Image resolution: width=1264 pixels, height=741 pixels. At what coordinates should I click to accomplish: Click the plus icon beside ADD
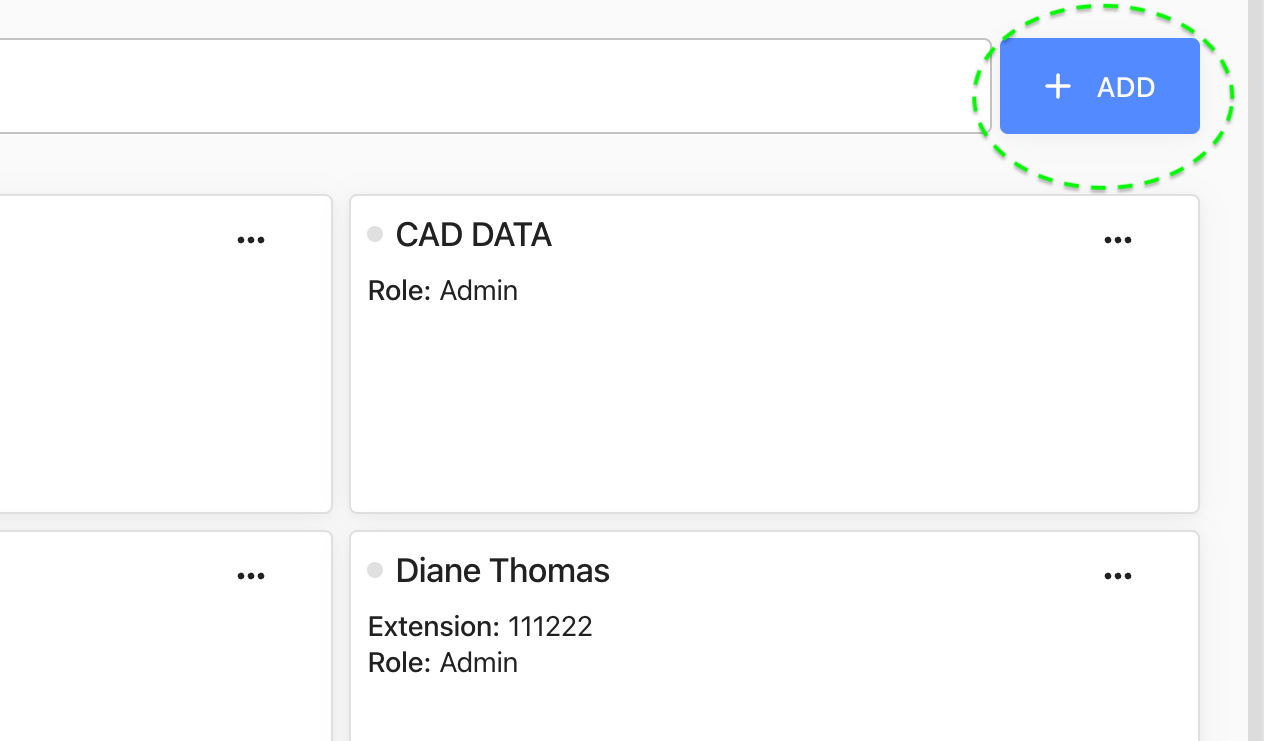point(1057,87)
